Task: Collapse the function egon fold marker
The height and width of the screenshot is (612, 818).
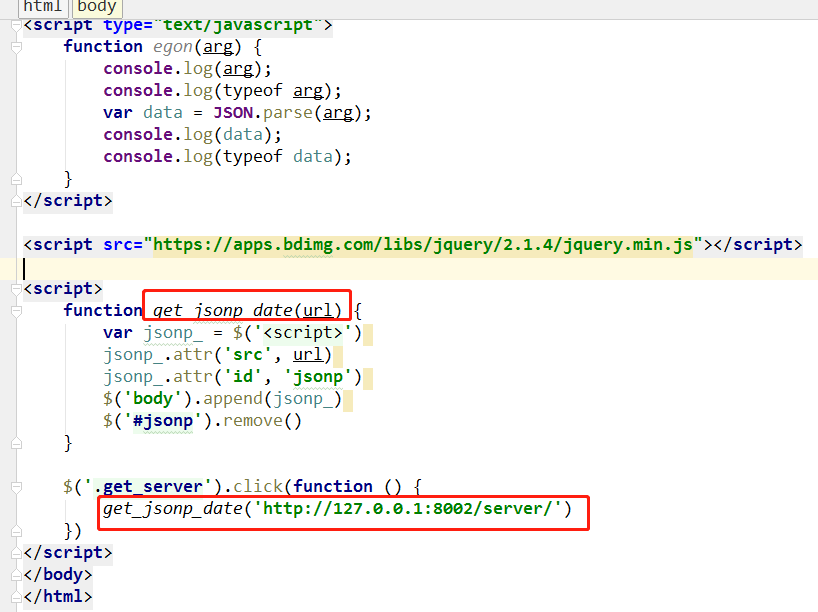Action: [16, 47]
